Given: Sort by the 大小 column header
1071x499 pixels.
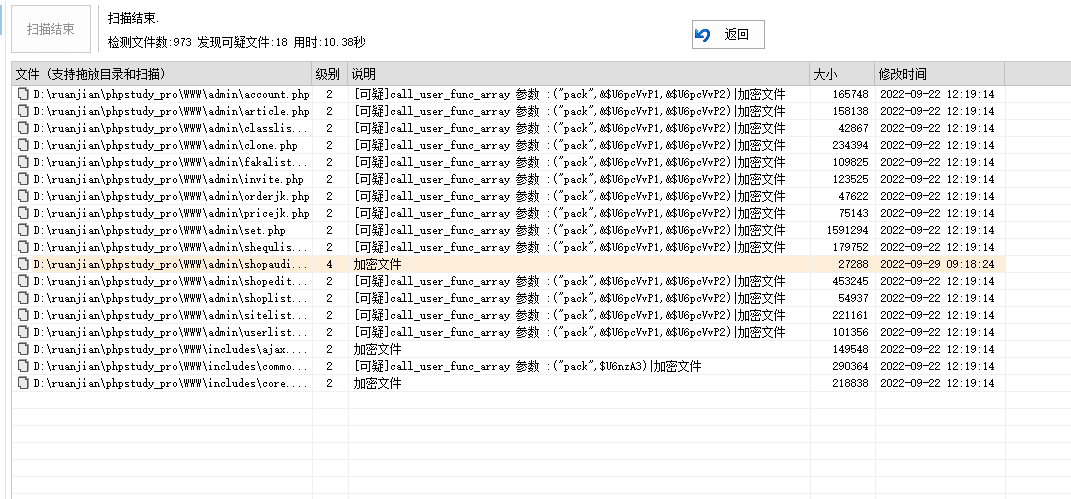Looking at the screenshot, I should point(842,74).
